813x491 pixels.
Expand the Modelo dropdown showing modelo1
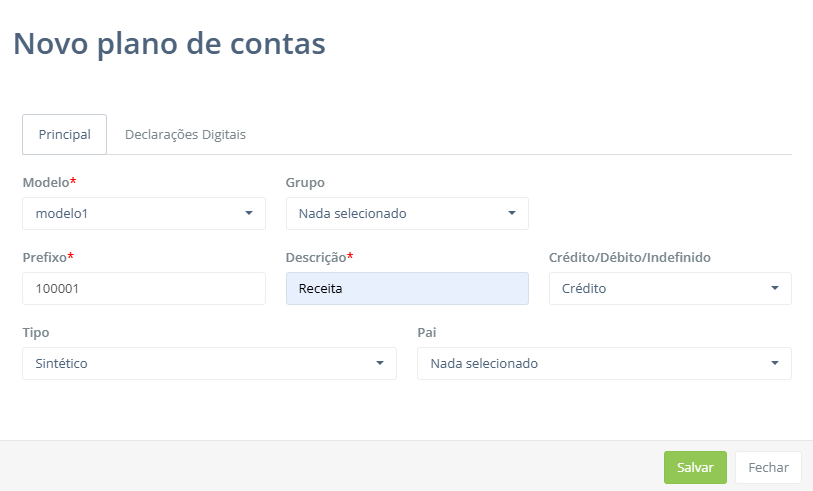pos(143,213)
